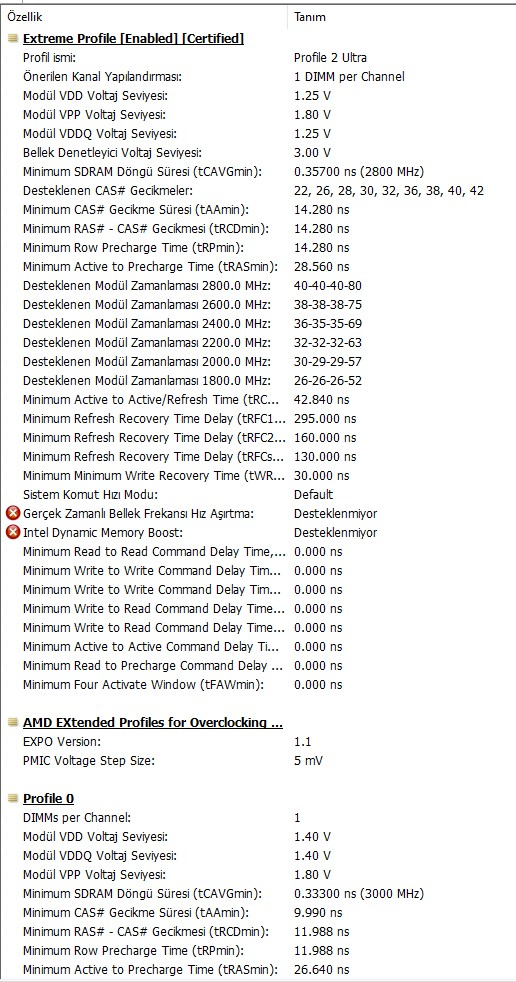Select the Sistem Komut Hızı Modu row
The width and height of the screenshot is (516, 982).
(258, 495)
